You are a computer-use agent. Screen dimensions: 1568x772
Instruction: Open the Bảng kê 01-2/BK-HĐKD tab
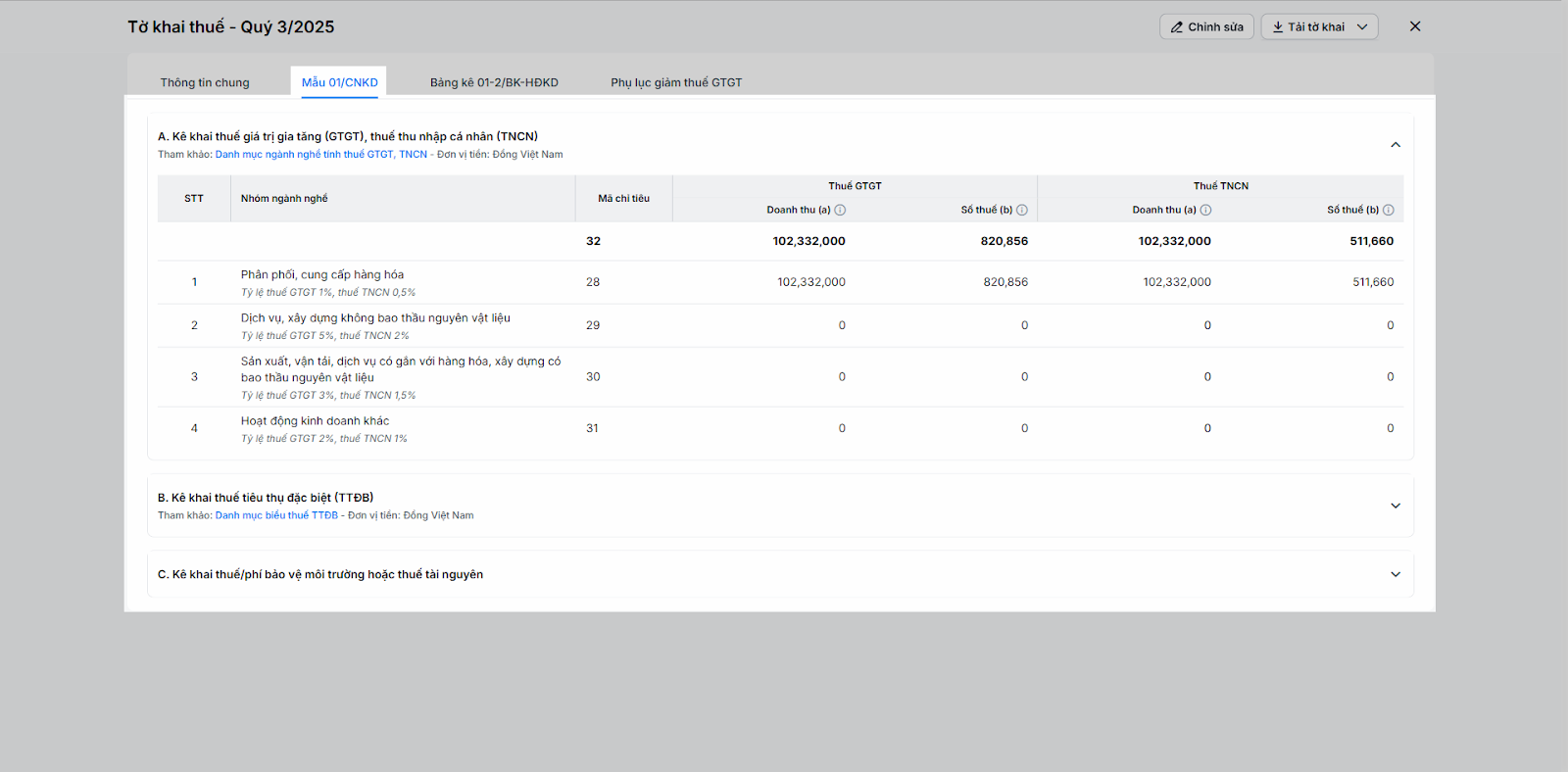pos(494,82)
